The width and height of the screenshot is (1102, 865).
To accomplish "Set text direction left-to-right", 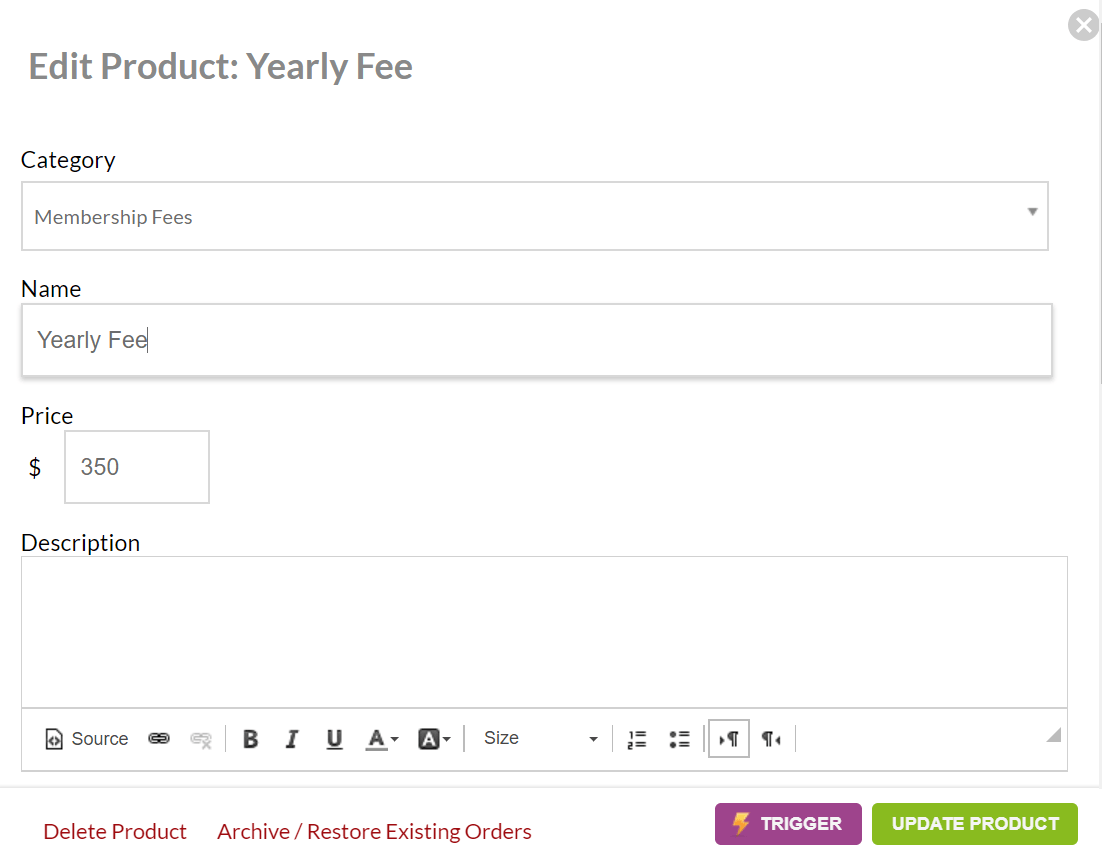I will [x=729, y=739].
